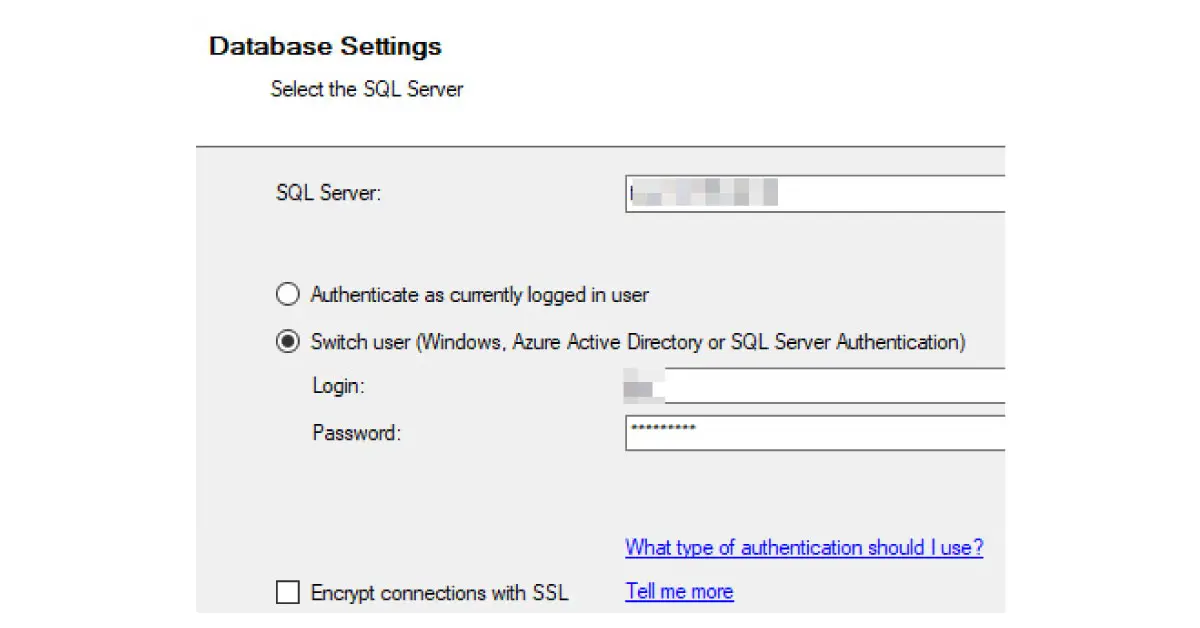
Task: Click the Switch user option description text
Action: (x=637, y=342)
